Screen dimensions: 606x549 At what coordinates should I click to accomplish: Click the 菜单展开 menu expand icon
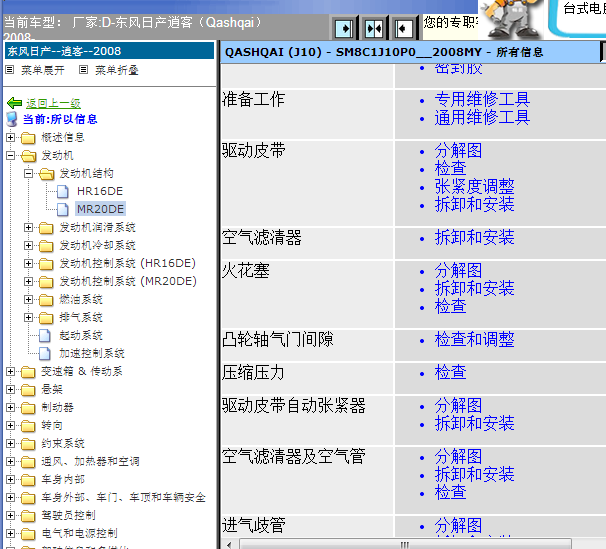click(x=10, y=70)
